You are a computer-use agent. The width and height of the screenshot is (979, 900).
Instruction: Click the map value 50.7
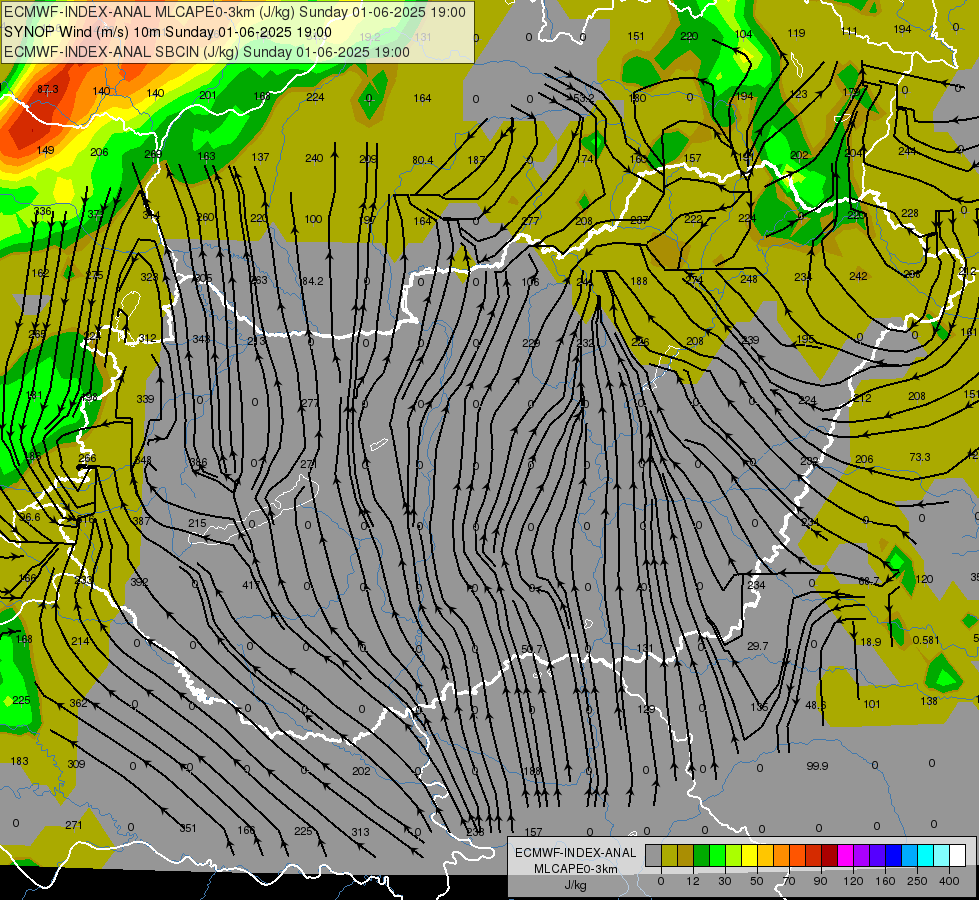531,649
